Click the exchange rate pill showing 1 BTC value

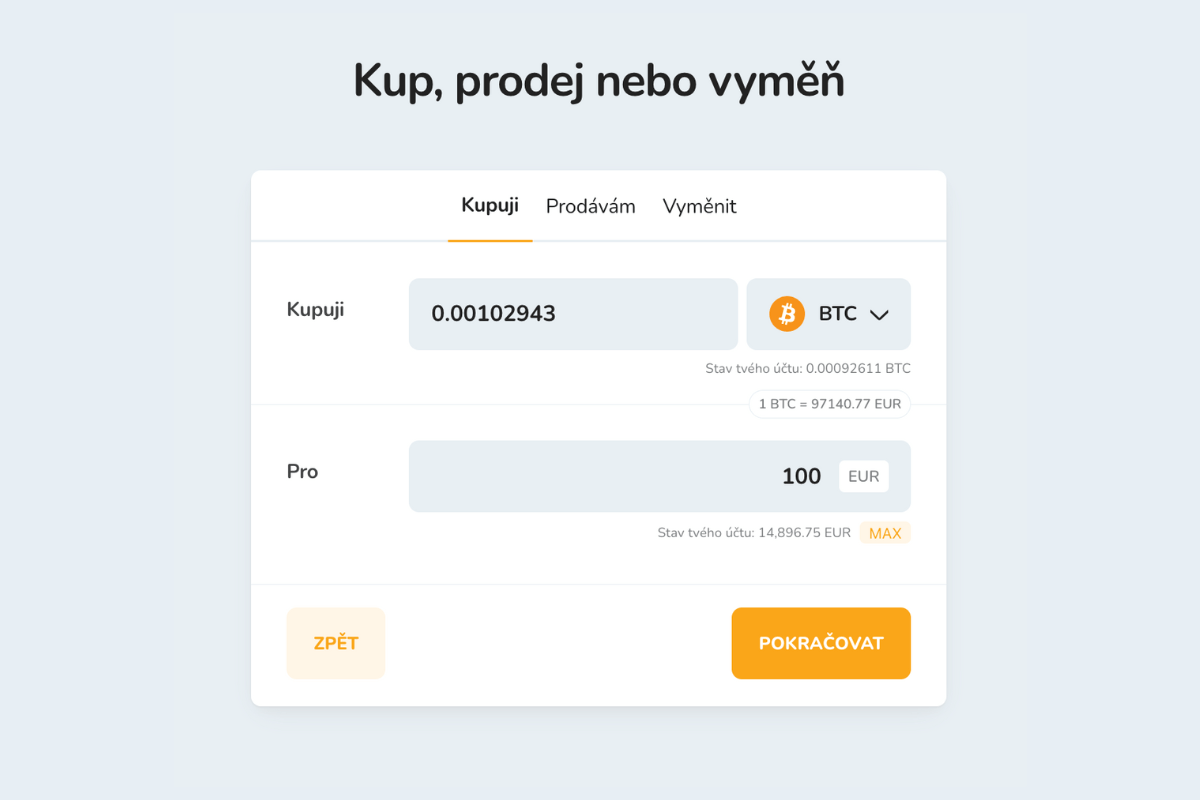(x=828, y=404)
